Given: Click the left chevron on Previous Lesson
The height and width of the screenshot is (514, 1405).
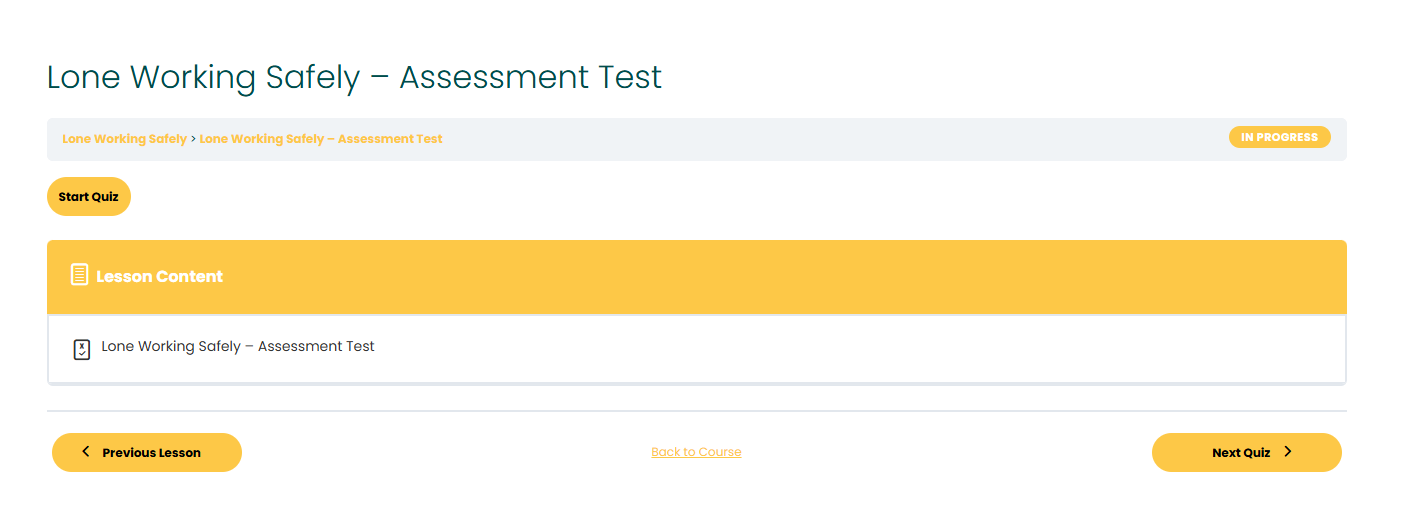Looking at the screenshot, I should tap(86, 452).
